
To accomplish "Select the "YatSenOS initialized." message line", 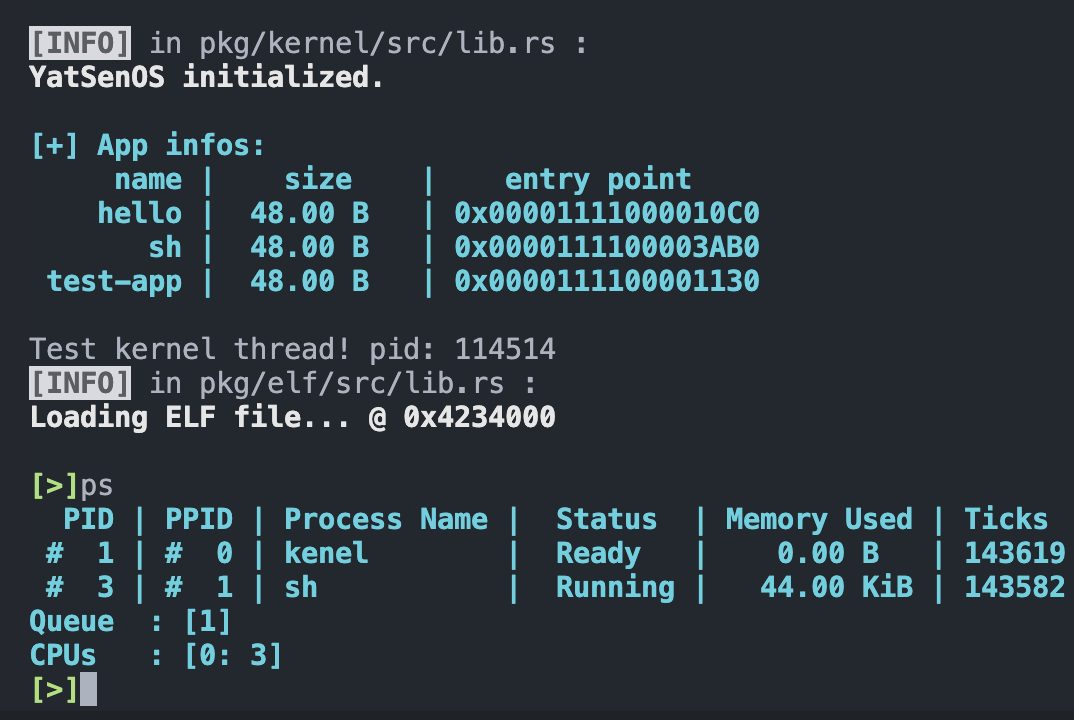I will tap(207, 77).
